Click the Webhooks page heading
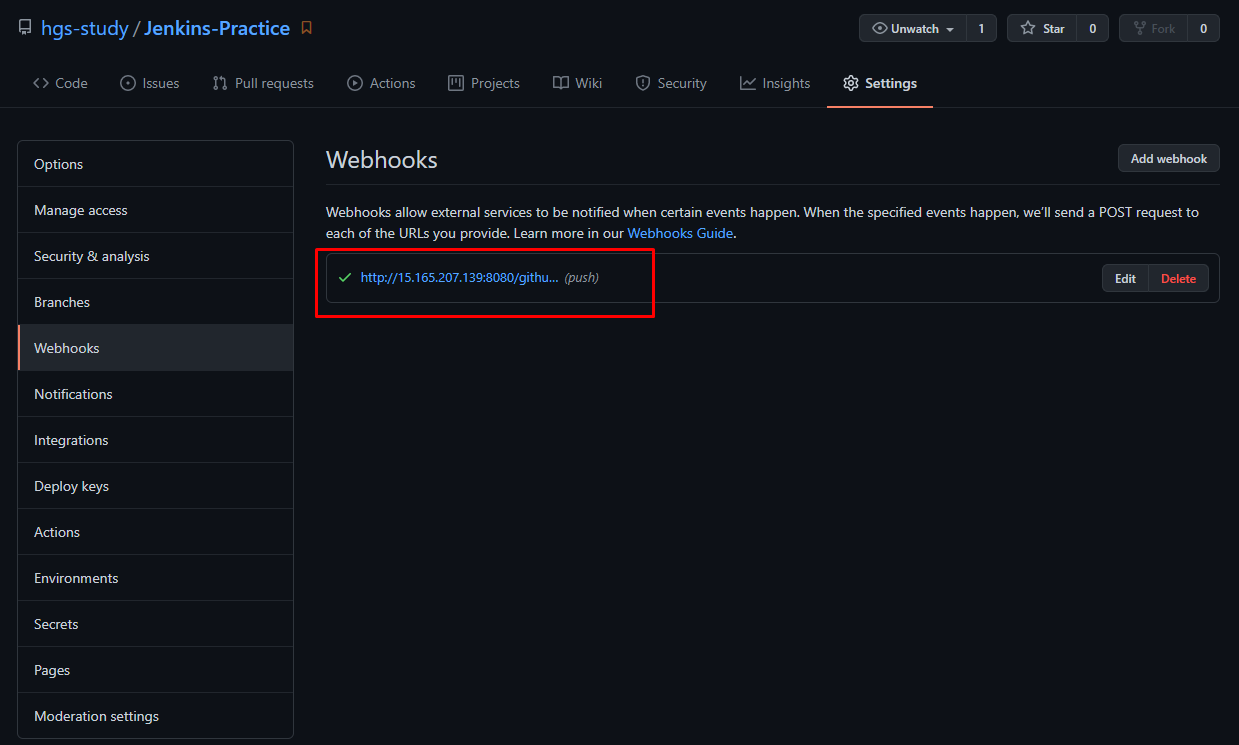The height and width of the screenshot is (745, 1239). pyautogui.click(x=382, y=160)
